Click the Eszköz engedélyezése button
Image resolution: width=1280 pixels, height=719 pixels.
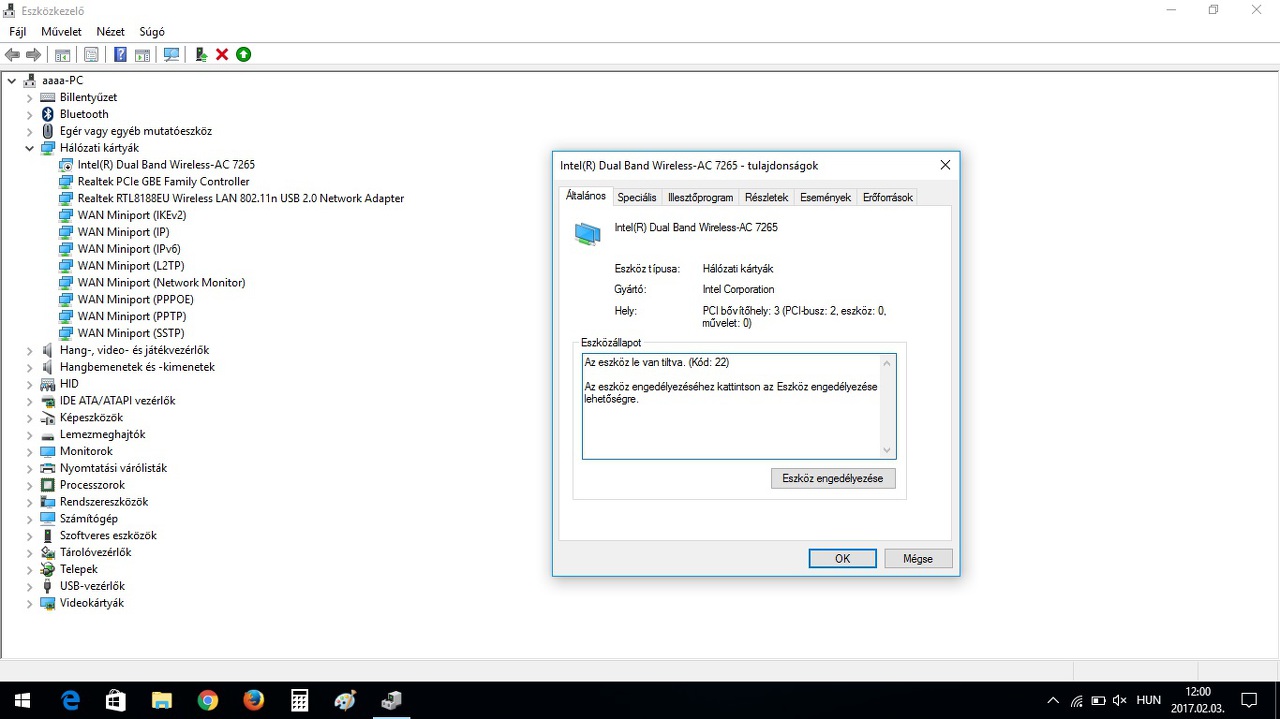pyautogui.click(x=833, y=478)
